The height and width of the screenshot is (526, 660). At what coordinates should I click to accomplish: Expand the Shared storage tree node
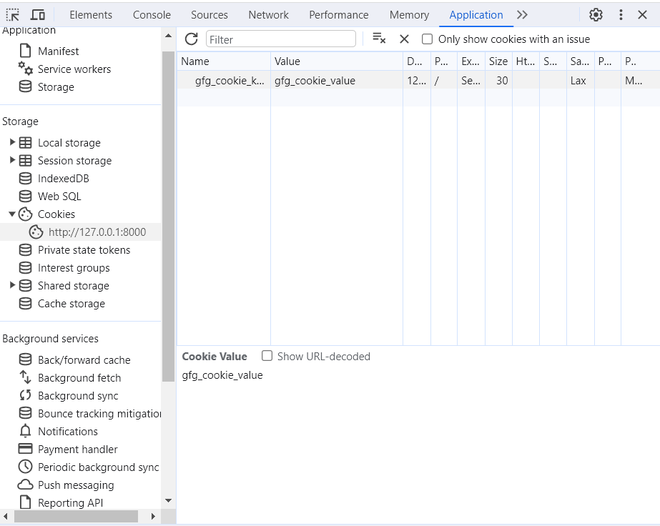pyautogui.click(x=12, y=285)
